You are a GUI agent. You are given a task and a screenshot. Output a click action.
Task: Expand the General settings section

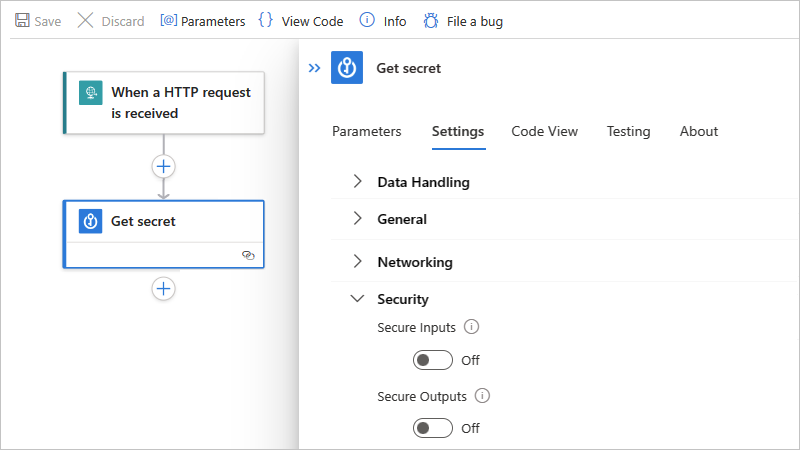click(358, 219)
